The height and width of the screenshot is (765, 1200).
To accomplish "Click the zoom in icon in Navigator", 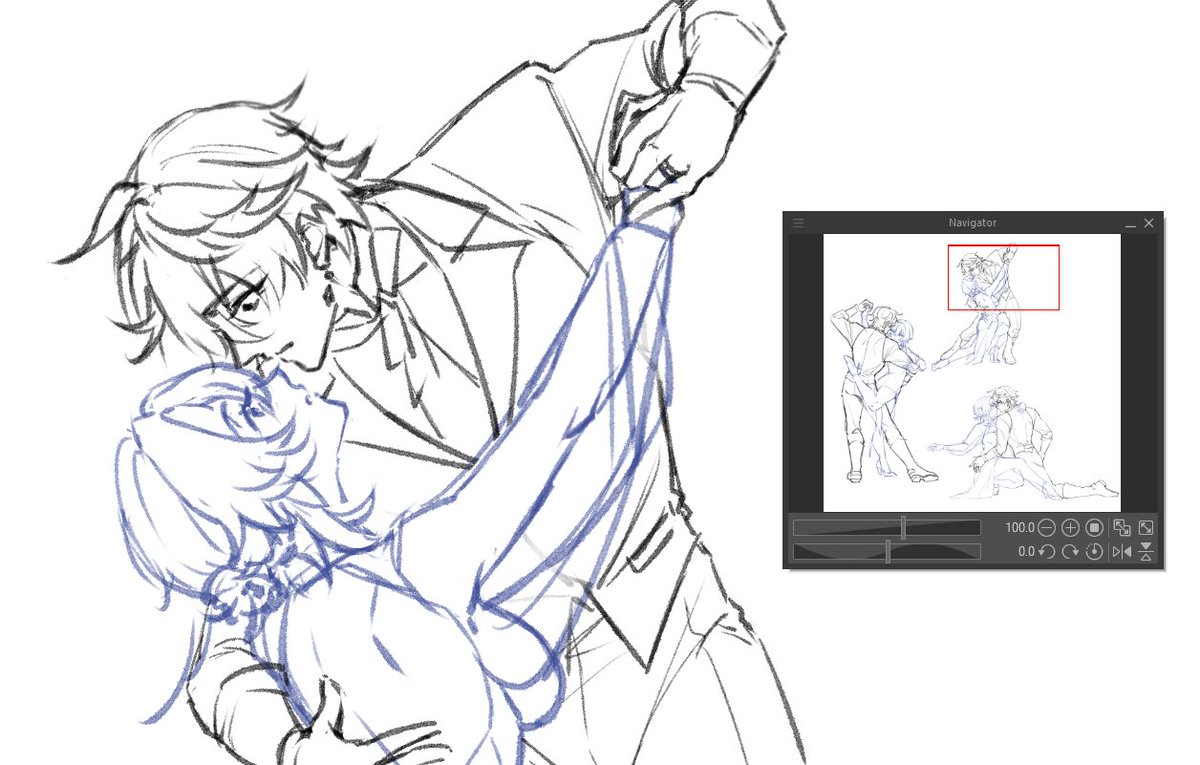I will pyautogui.click(x=1071, y=527).
